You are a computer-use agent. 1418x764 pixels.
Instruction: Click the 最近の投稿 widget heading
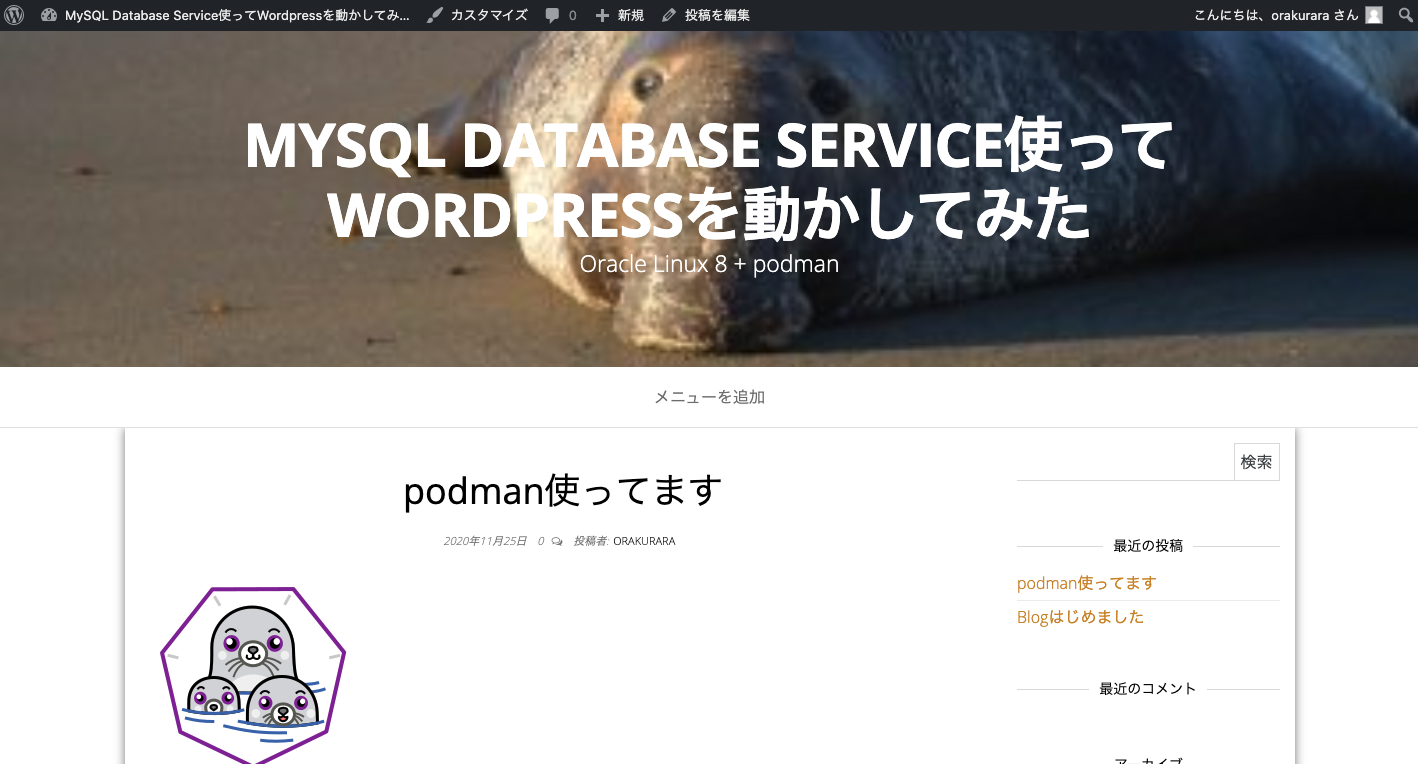pyautogui.click(x=1148, y=546)
